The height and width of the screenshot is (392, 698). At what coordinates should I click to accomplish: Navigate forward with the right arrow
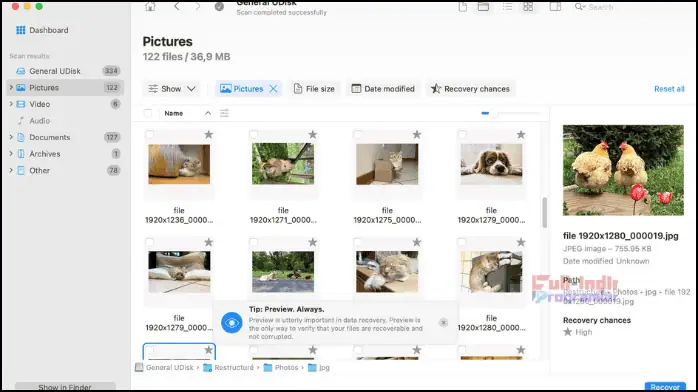click(198, 6)
